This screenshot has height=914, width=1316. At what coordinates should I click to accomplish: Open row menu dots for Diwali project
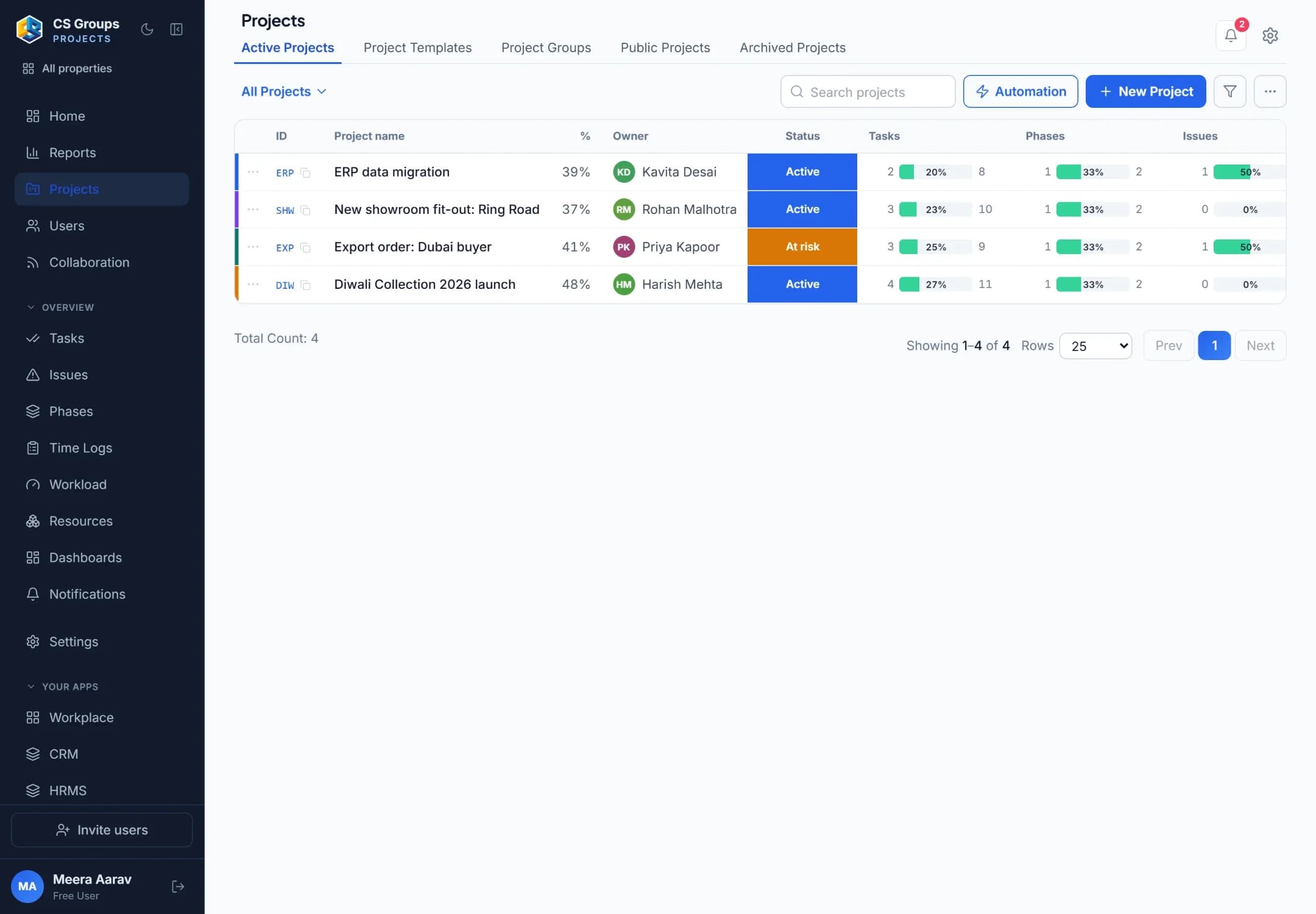tap(253, 284)
